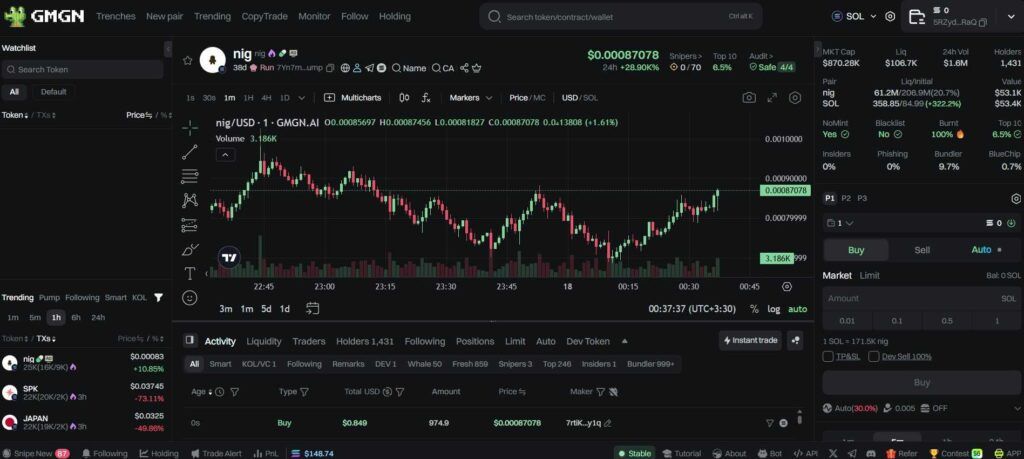
Task: Collapse the chart legend arrow
Action: click(x=225, y=155)
